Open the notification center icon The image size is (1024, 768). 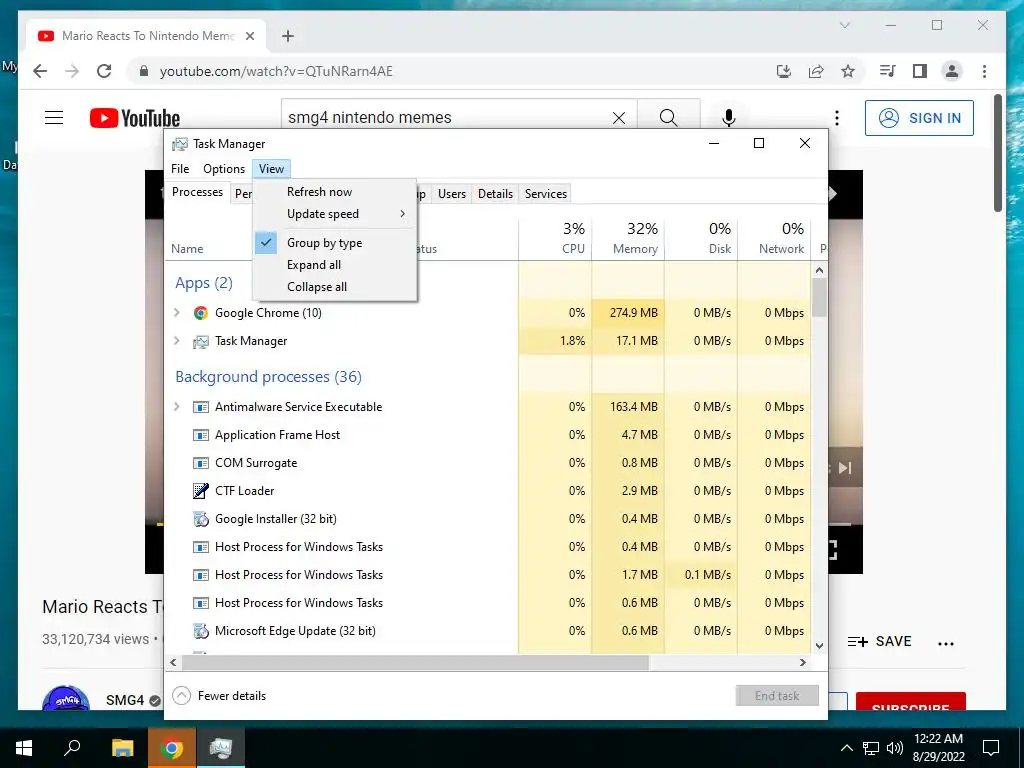pyautogui.click(x=991, y=748)
